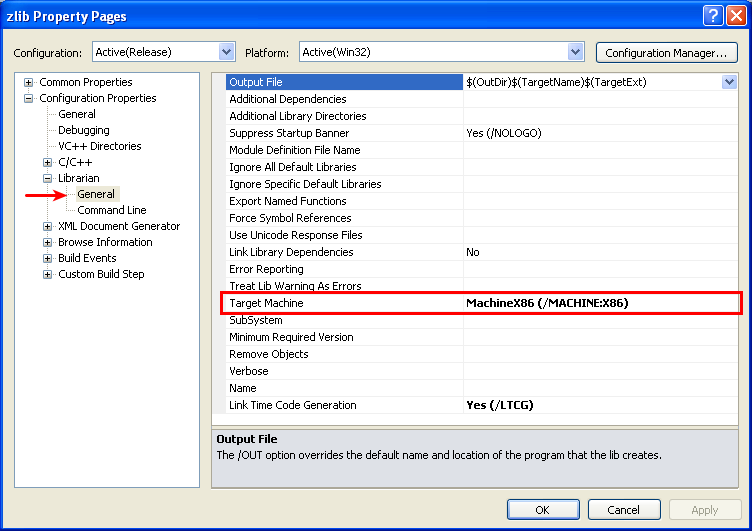Expand the Common Properties node
The height and width of the screenshot is (531, 752).
pyautogui.click(x=28, y=83)
